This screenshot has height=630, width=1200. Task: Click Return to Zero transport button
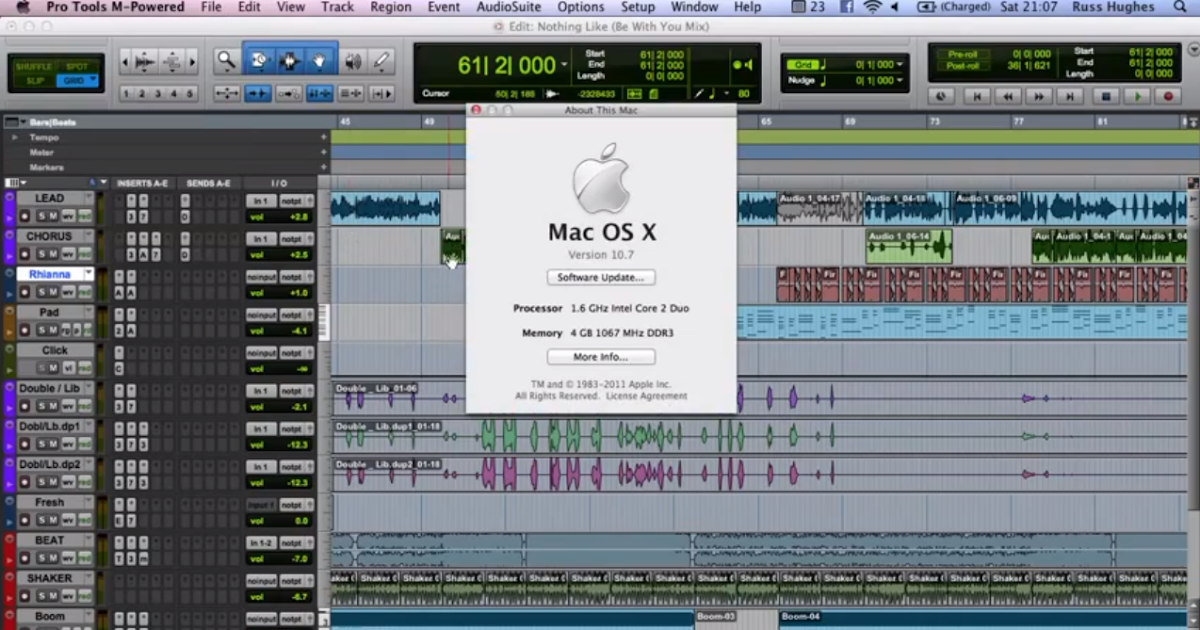(977, 96)
